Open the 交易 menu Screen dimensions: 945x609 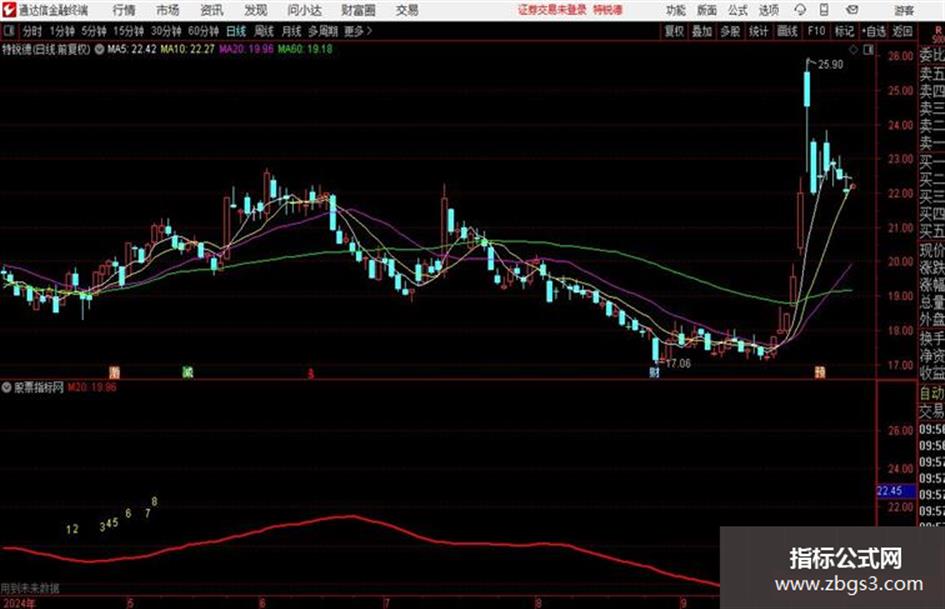click(x=407, y=10)
